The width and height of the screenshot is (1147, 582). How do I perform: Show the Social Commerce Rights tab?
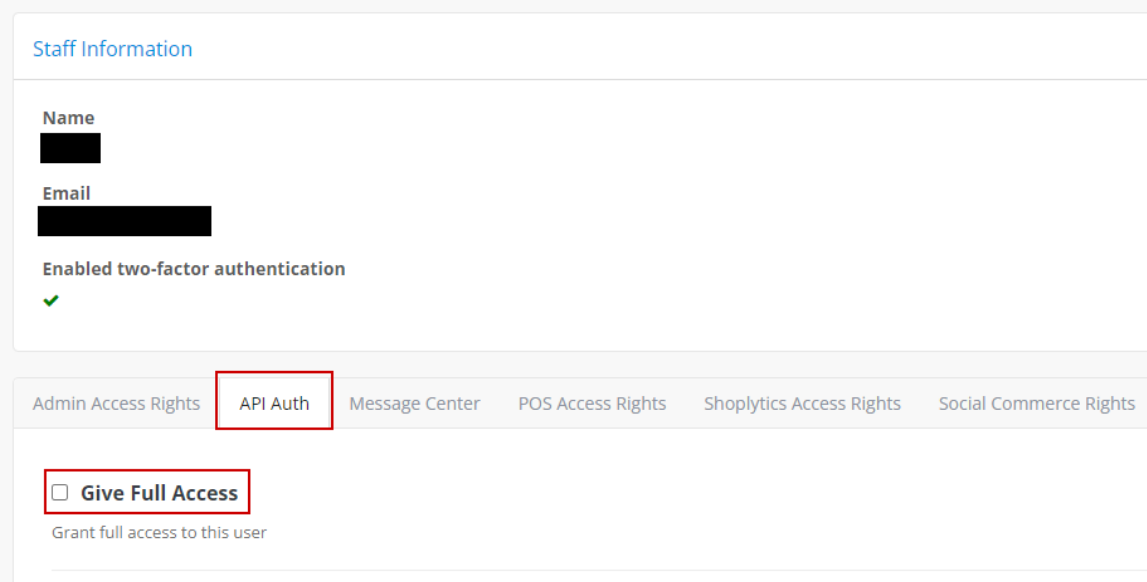pyautogui.click(x=1036, y=404)
